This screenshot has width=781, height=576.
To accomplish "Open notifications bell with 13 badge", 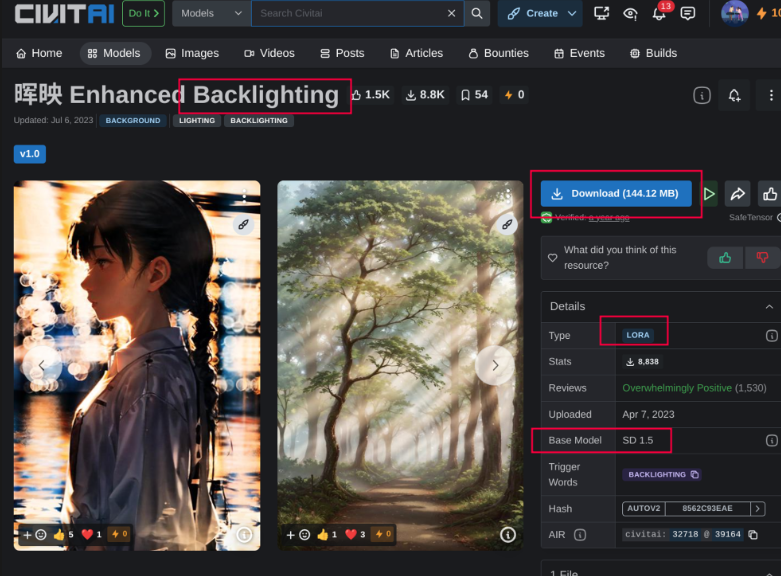I will click(659, 13).
